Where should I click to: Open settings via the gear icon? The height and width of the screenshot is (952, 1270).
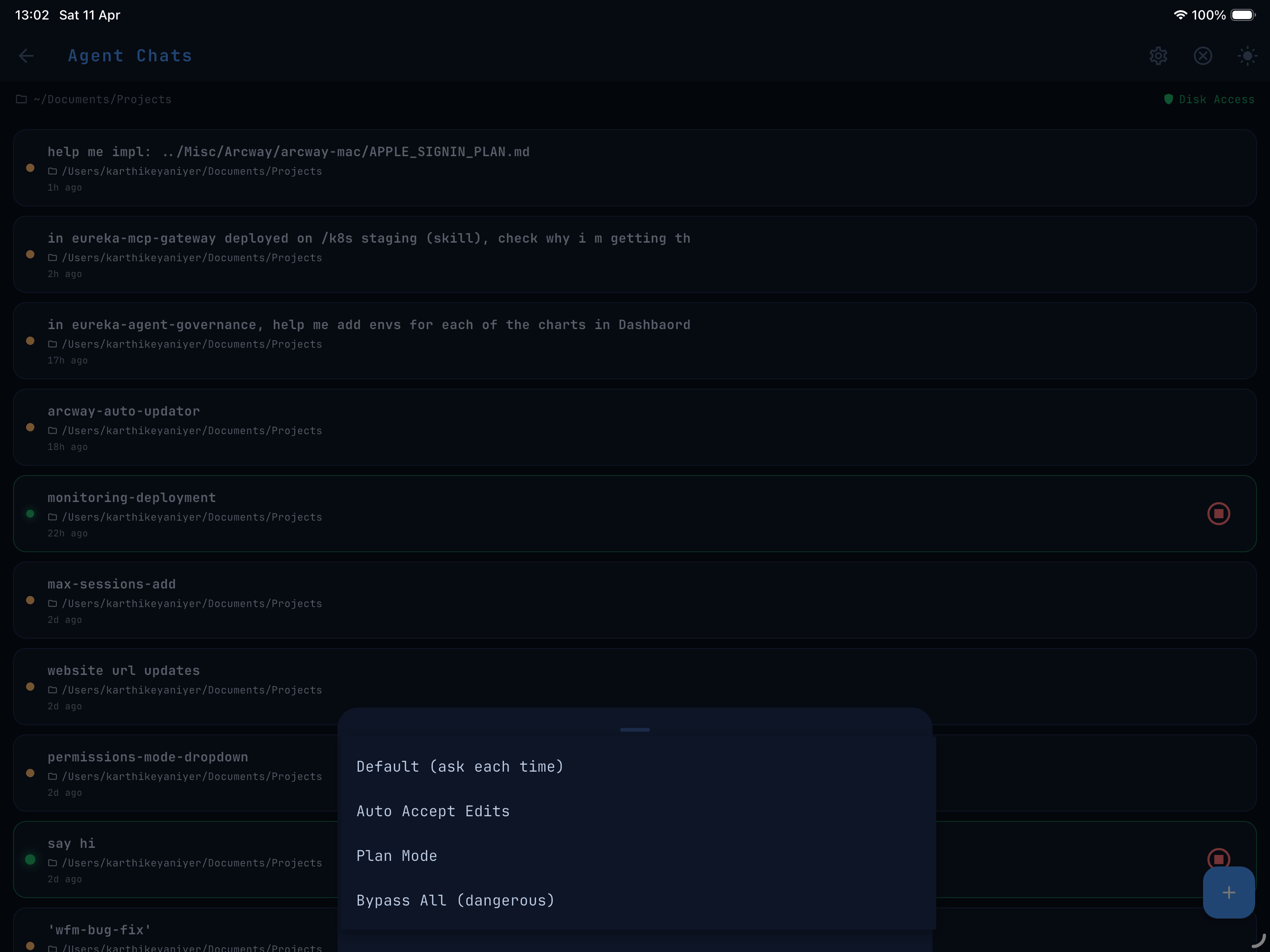coord(1158,56)
